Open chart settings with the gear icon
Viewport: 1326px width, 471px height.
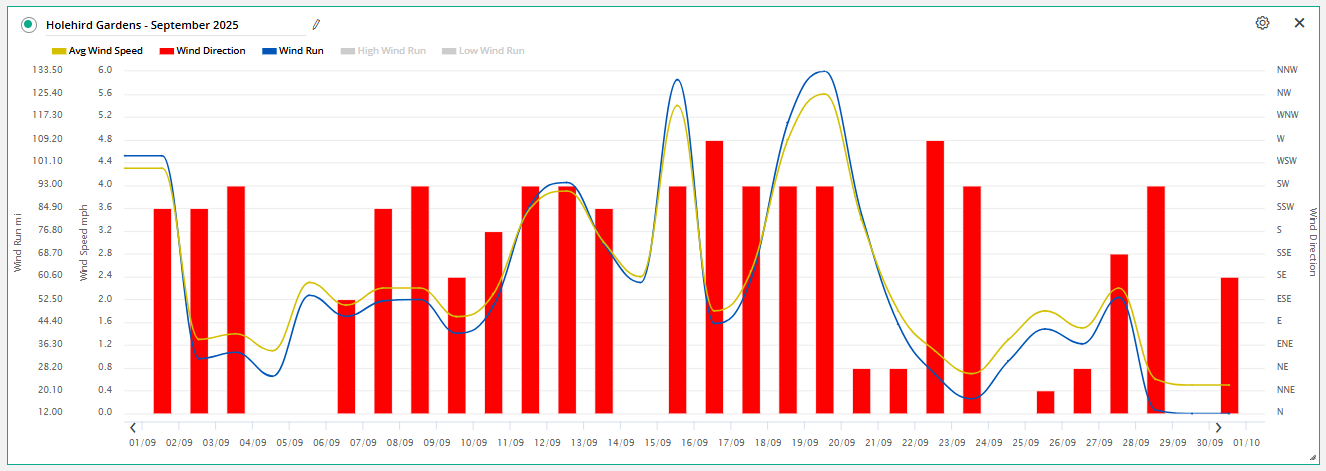(x=1262, y=23)
